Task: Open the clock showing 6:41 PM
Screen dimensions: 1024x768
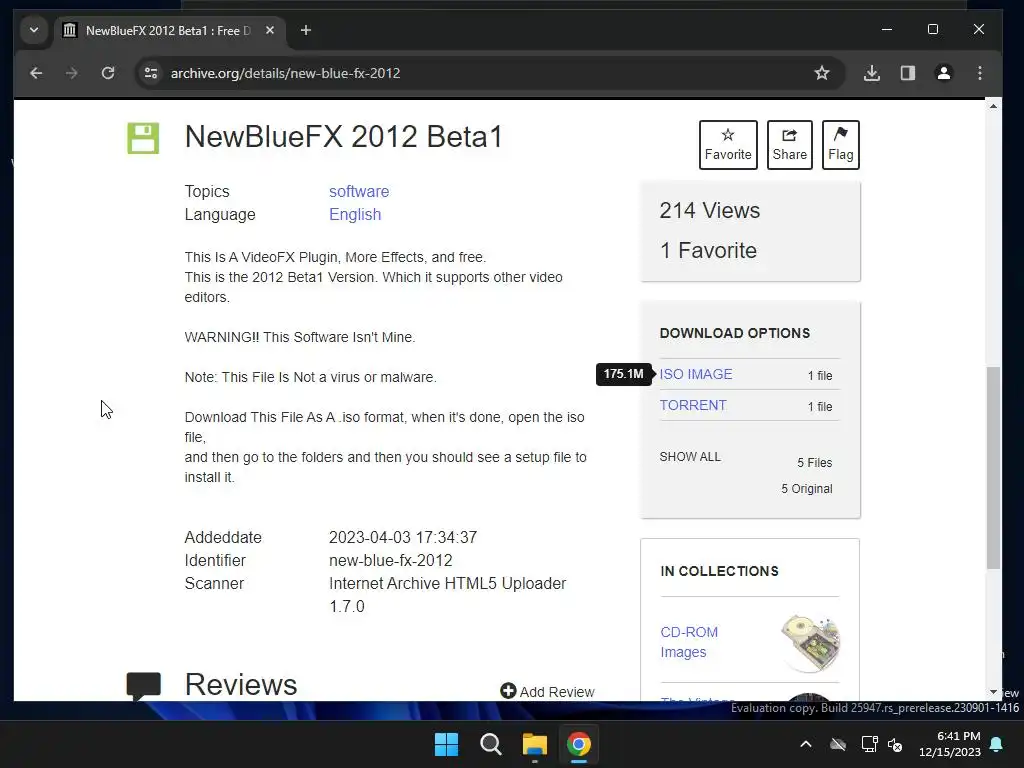Action: click(x=950, y=744)
